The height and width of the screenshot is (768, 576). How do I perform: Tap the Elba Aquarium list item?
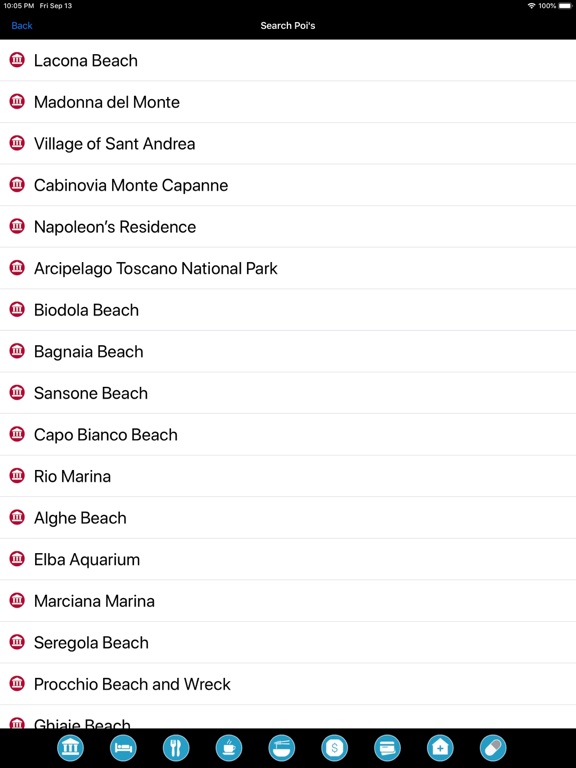coord(288,559)
